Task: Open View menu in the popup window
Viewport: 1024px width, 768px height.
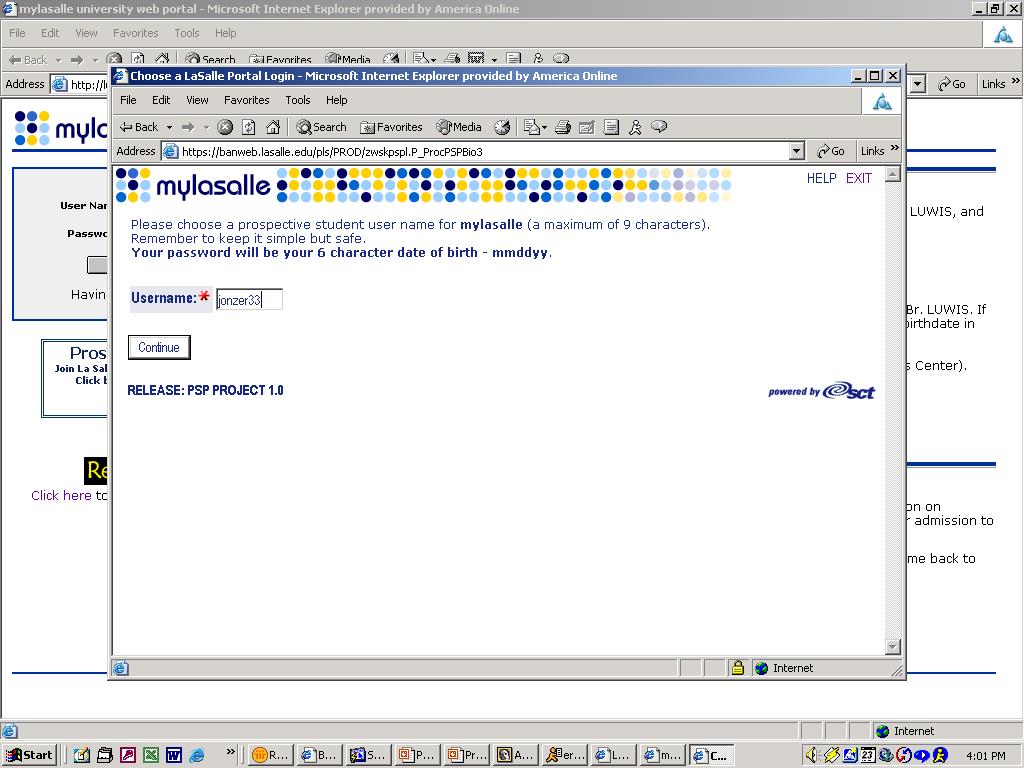Action: (x=197, y=100)
